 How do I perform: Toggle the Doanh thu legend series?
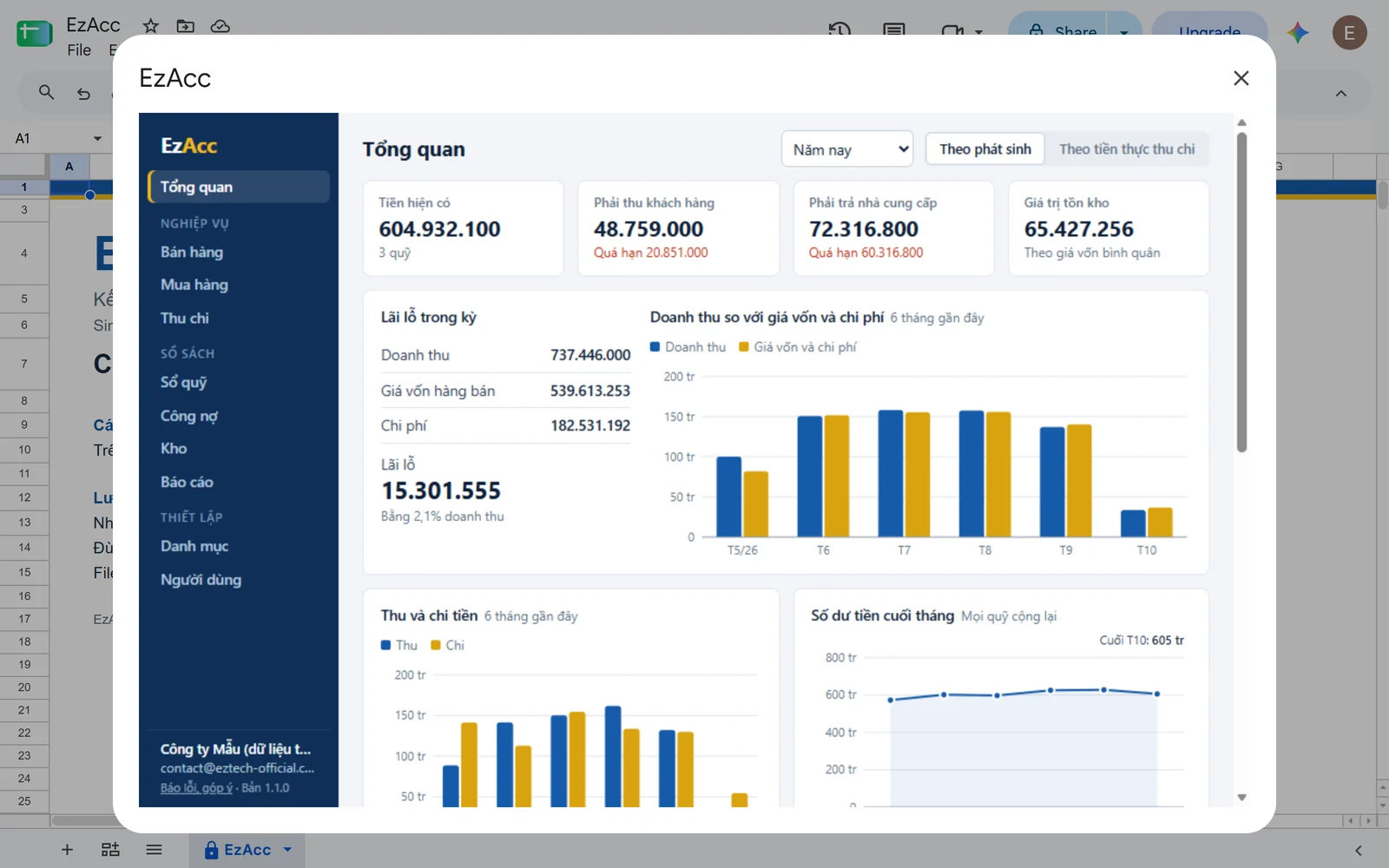688,347
